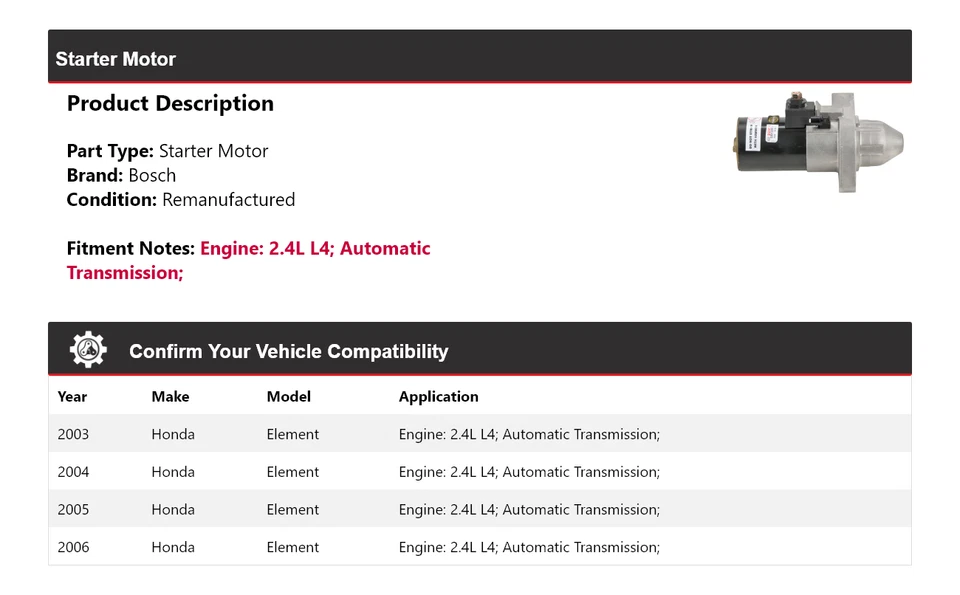Click the 2006 row application text
The width and height of the screenshot is (960, 595).
529,548
